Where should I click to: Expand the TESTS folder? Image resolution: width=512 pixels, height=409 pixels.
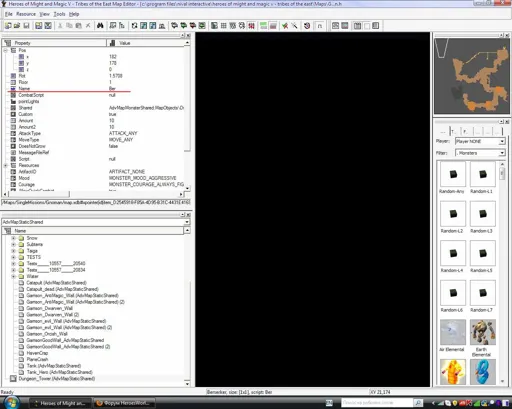point(13,257)
